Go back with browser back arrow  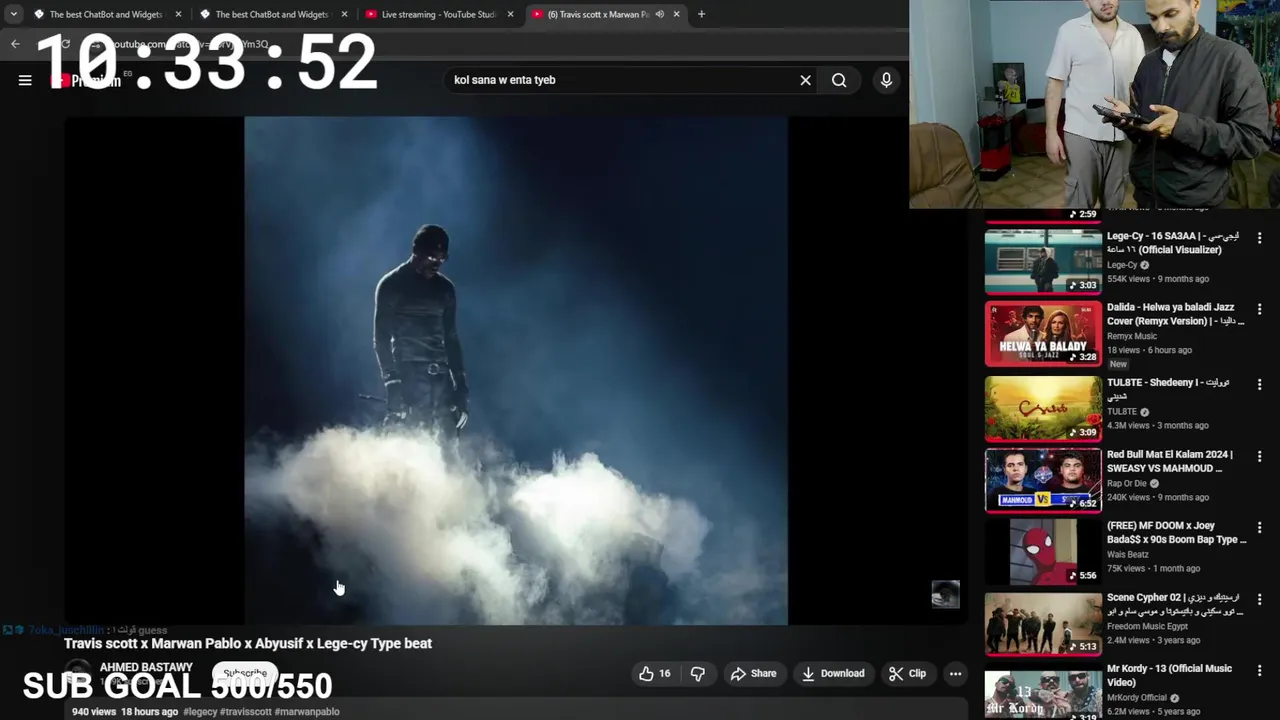coord(15,44)
